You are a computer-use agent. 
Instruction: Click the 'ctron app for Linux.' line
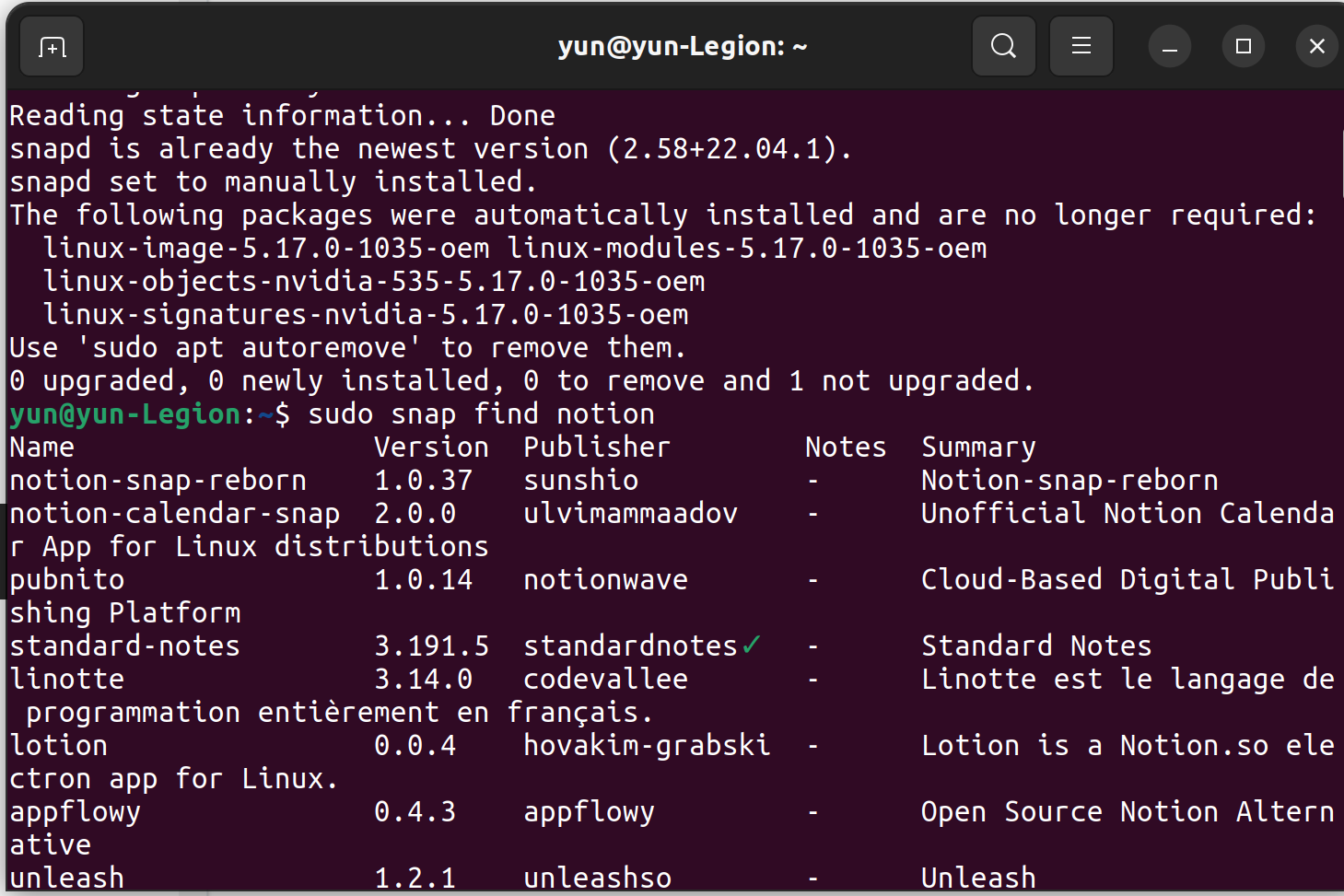point(175,779)
